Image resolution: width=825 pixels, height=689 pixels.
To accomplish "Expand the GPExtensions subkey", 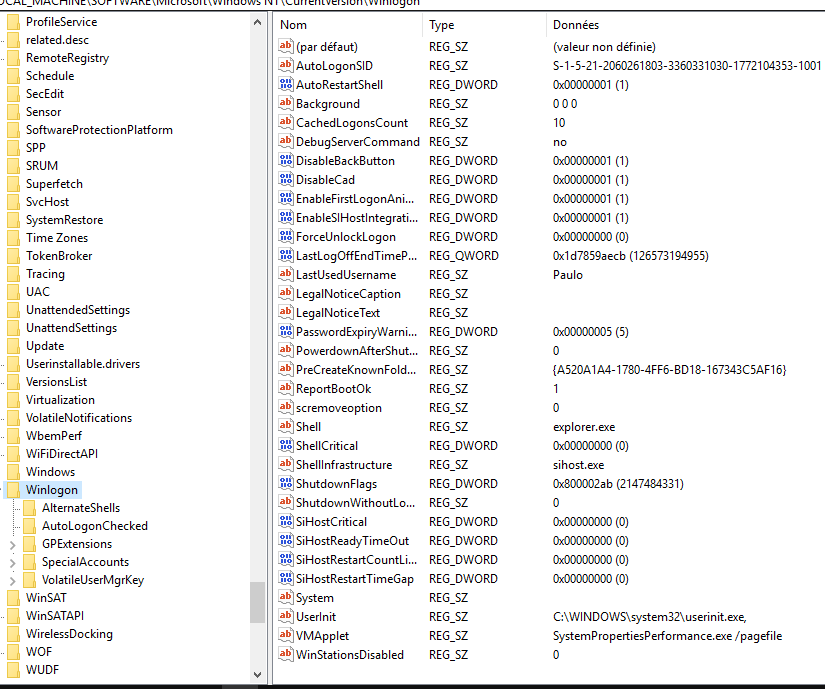I will pyautogui.click(x=13, y=545).
